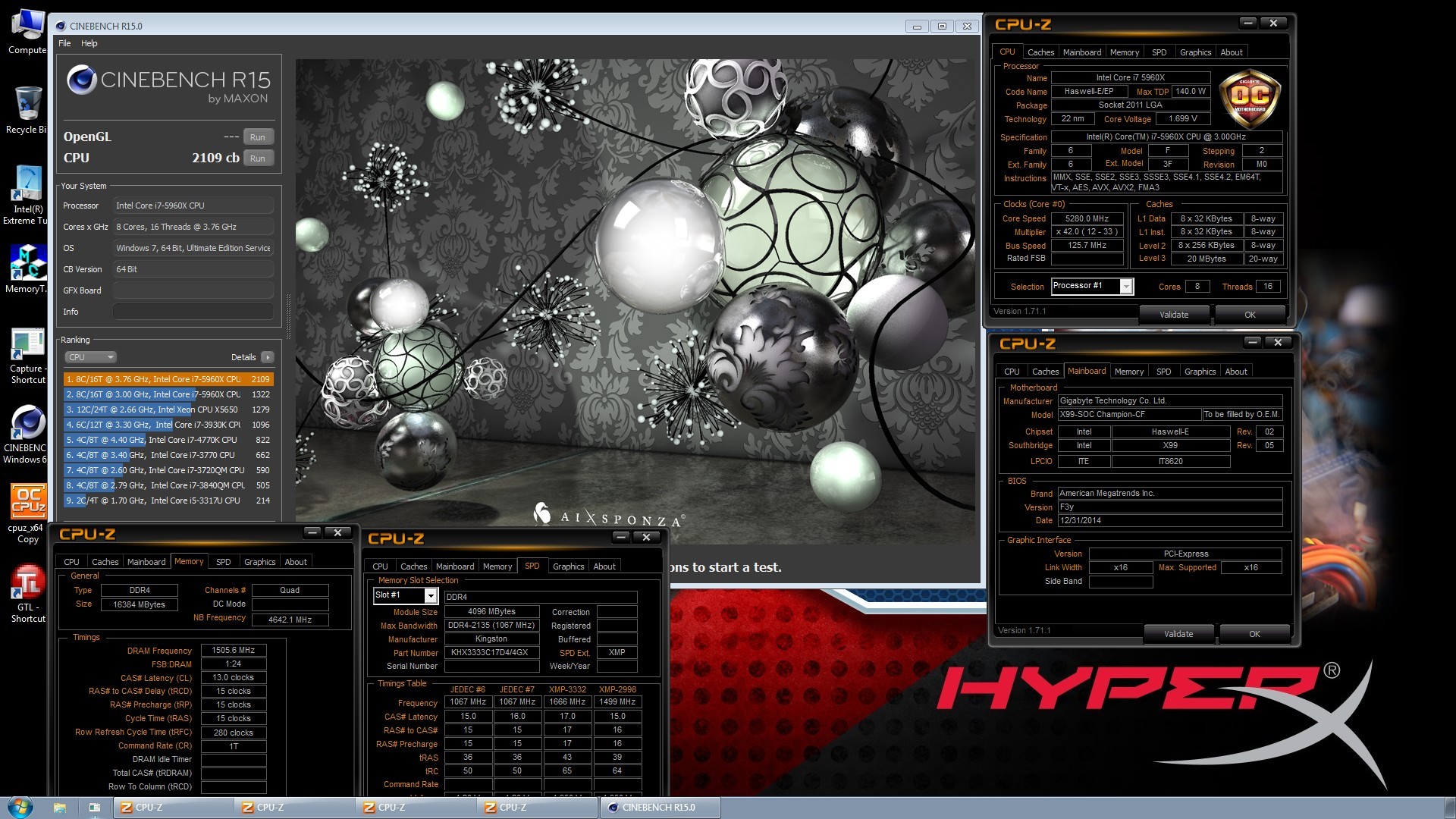Click OK in the CPU tab CPU-Z window
Image resolution: width=1456 pixels, height=819 pixels.
click(1250, 315)
